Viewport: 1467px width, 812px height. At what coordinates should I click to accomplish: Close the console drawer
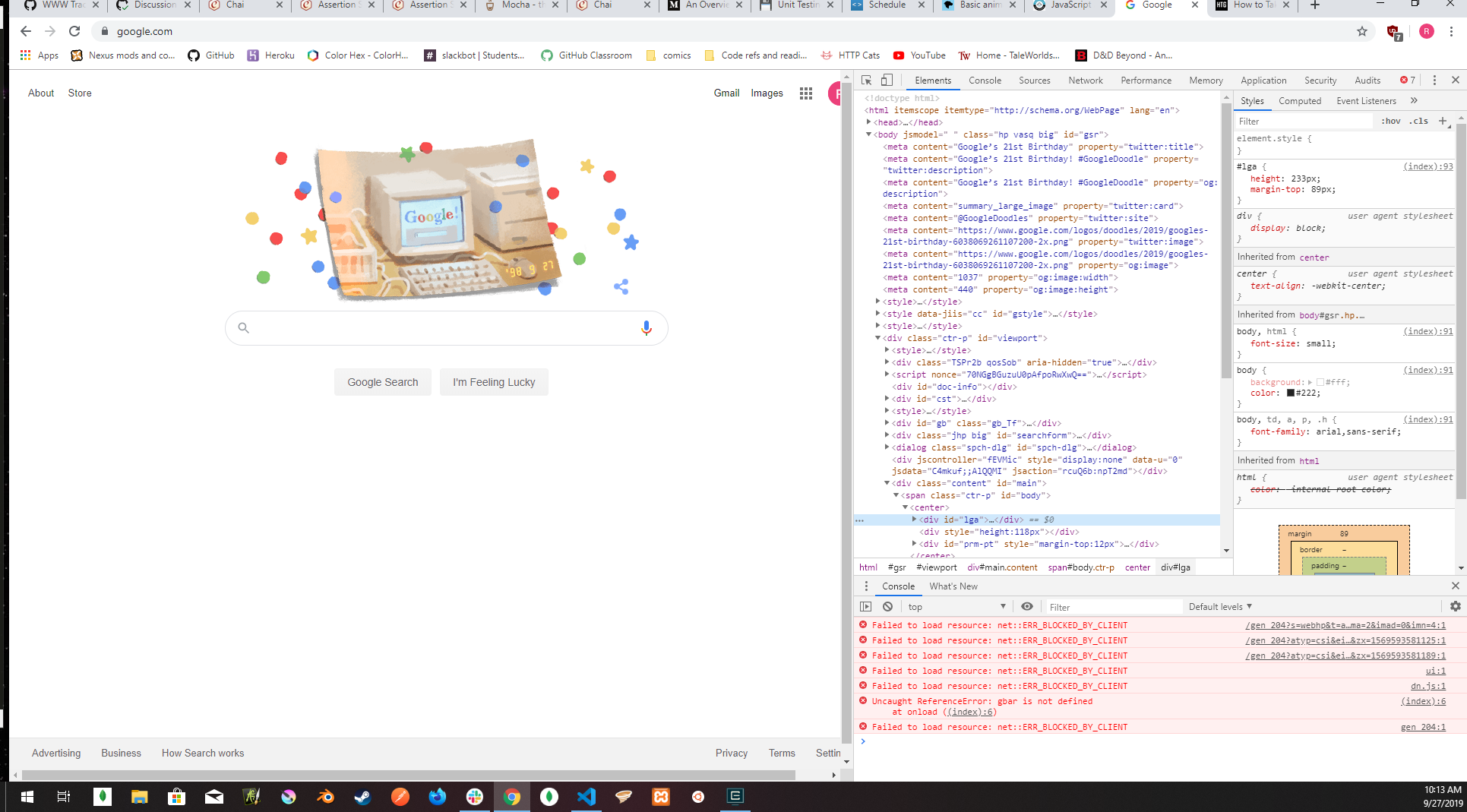coord(1456,586)
